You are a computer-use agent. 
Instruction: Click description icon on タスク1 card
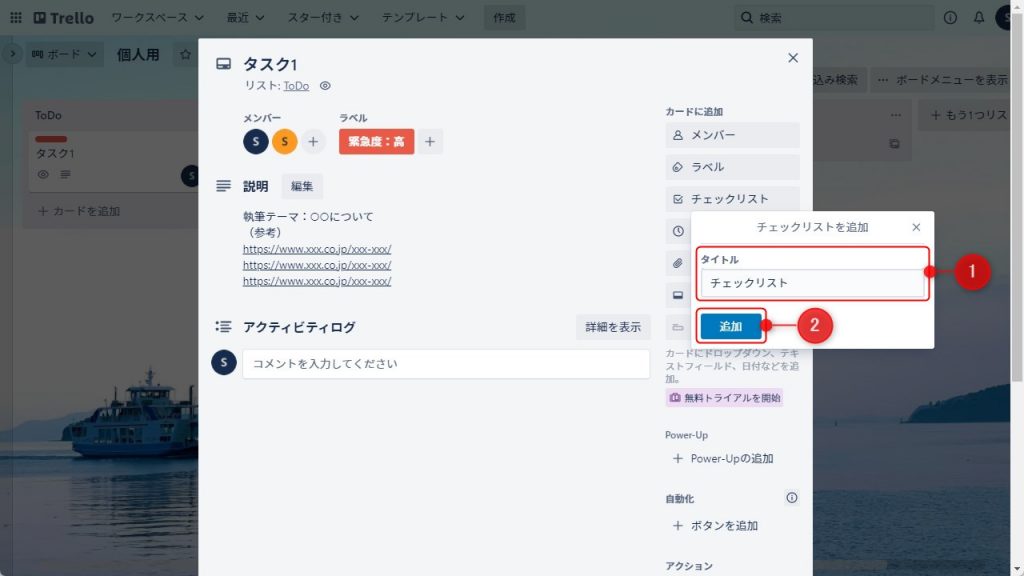(x=65, y=174)
